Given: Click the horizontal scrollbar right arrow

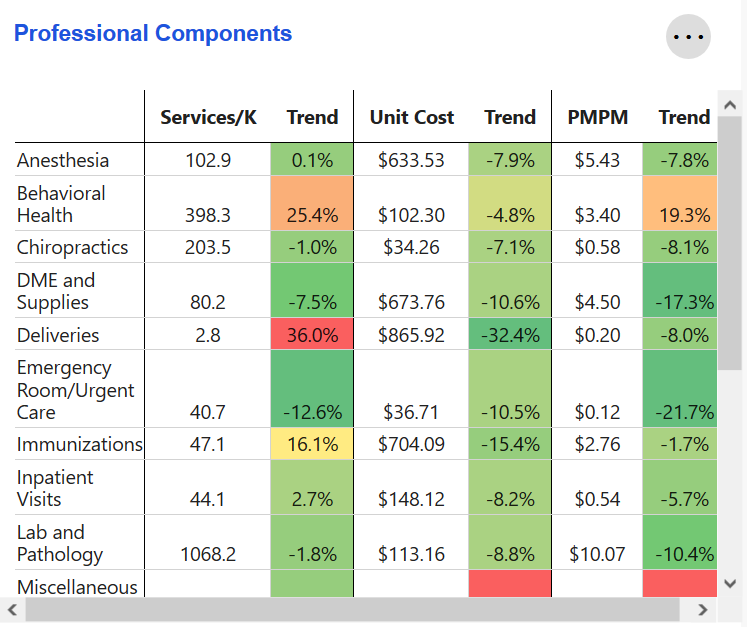Looking at the screenshot, I should tap(703, 609).
